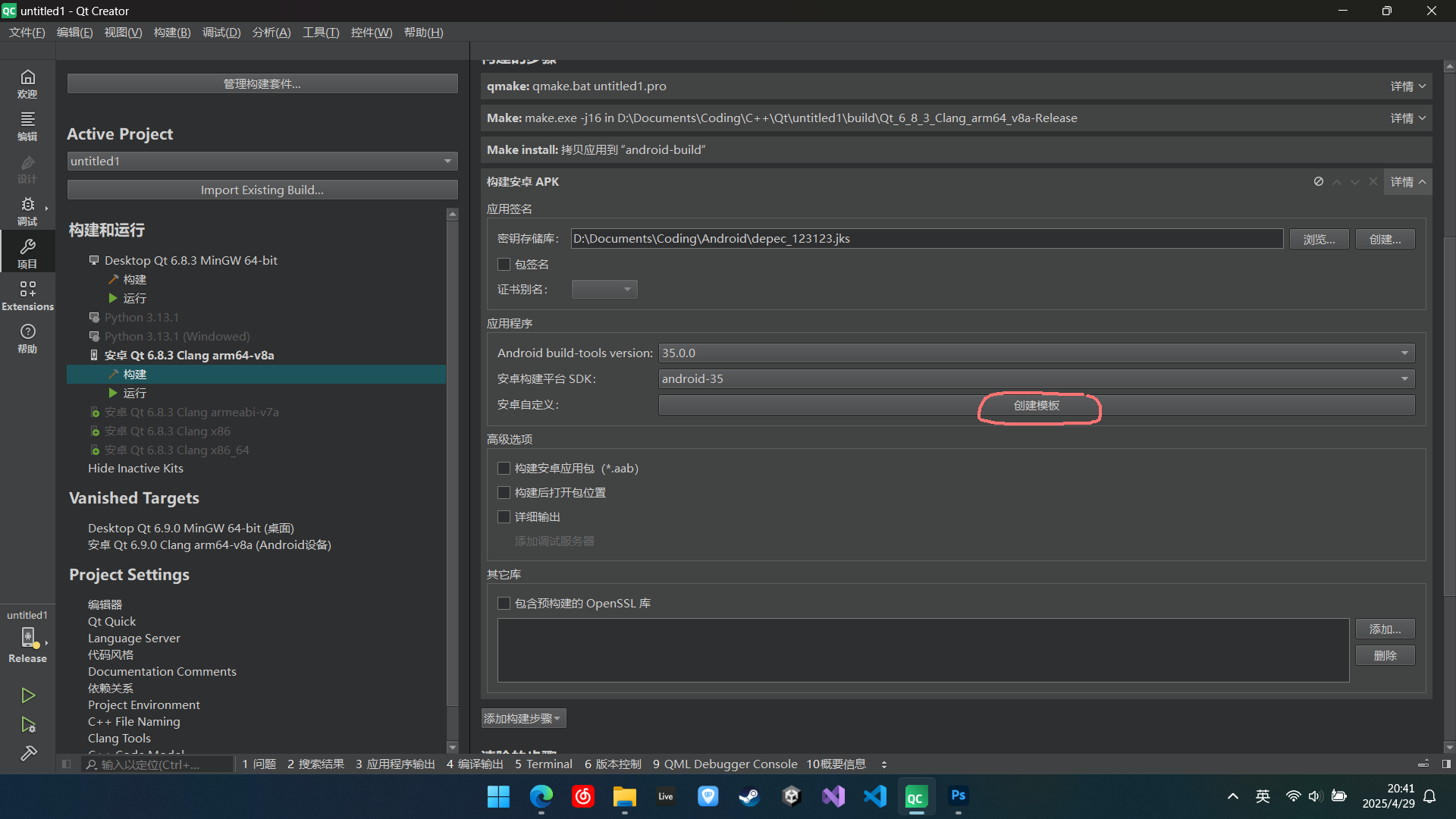Screen dimensions: 1456x819
Task: Focus the locator search field
Action: click(x=157, y=764)
